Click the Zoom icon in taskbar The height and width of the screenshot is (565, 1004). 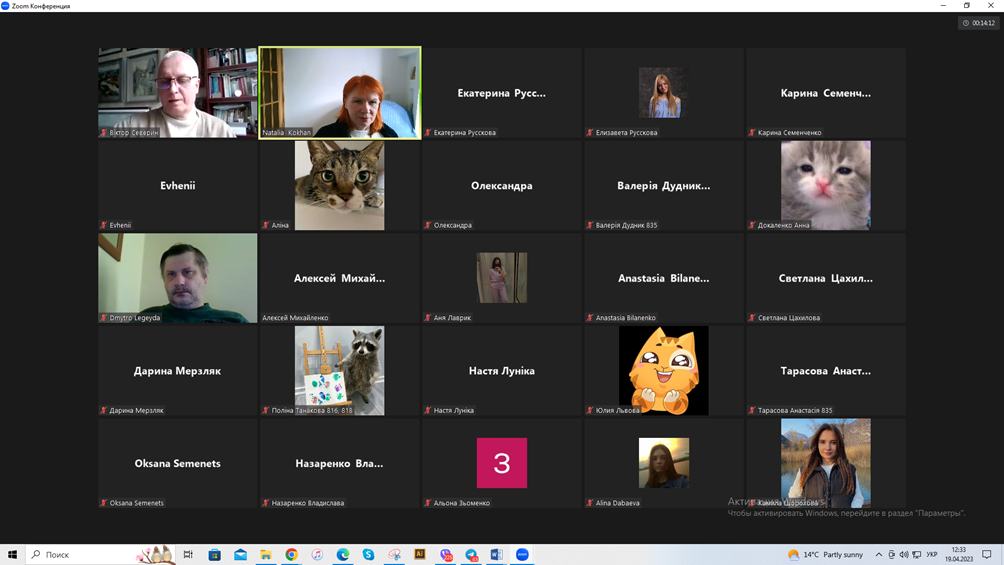tap(522, 554)
